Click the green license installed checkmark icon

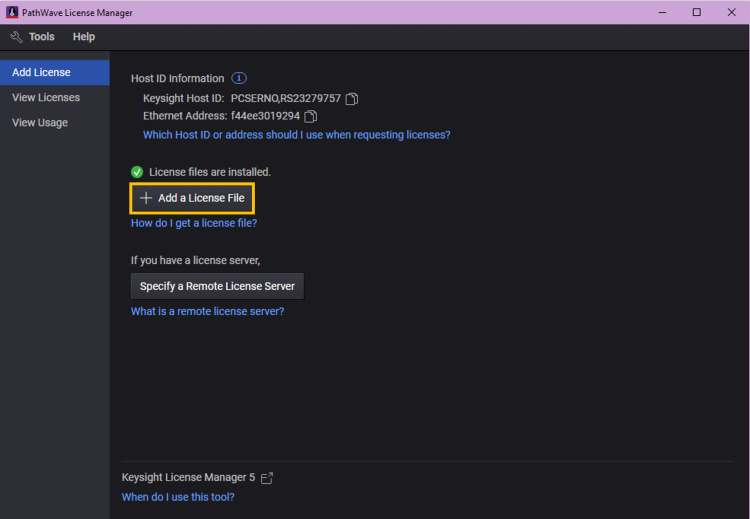pos(137,172)
